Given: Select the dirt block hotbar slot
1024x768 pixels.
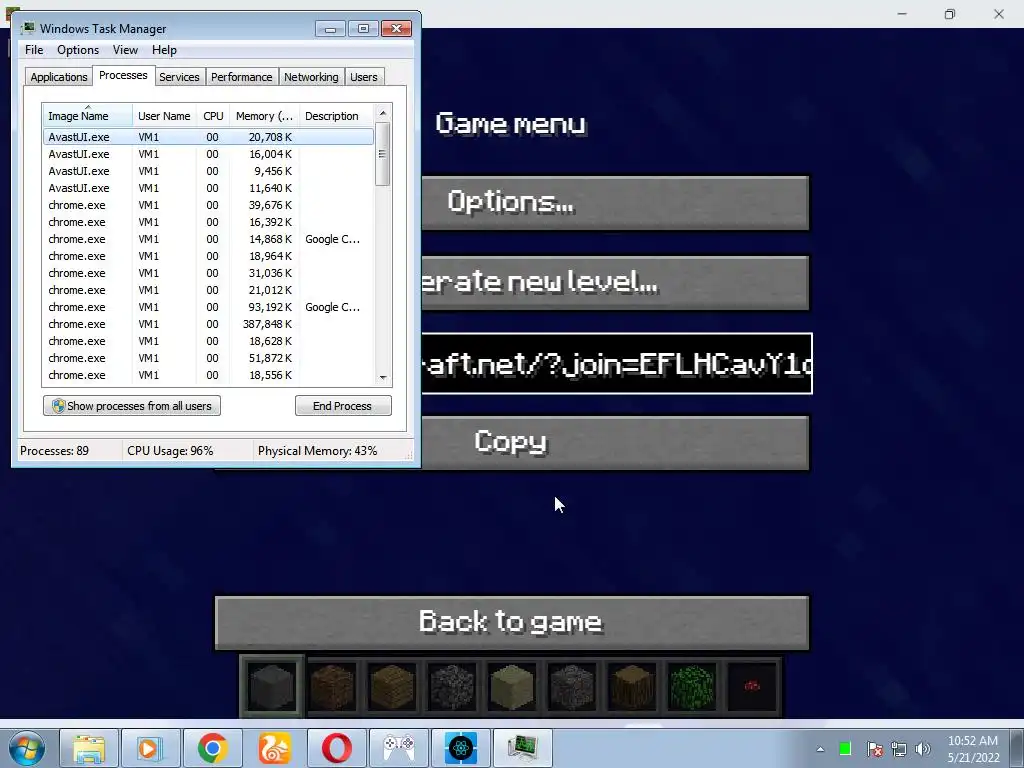Looking at the screenshot, I should (332, 686).
